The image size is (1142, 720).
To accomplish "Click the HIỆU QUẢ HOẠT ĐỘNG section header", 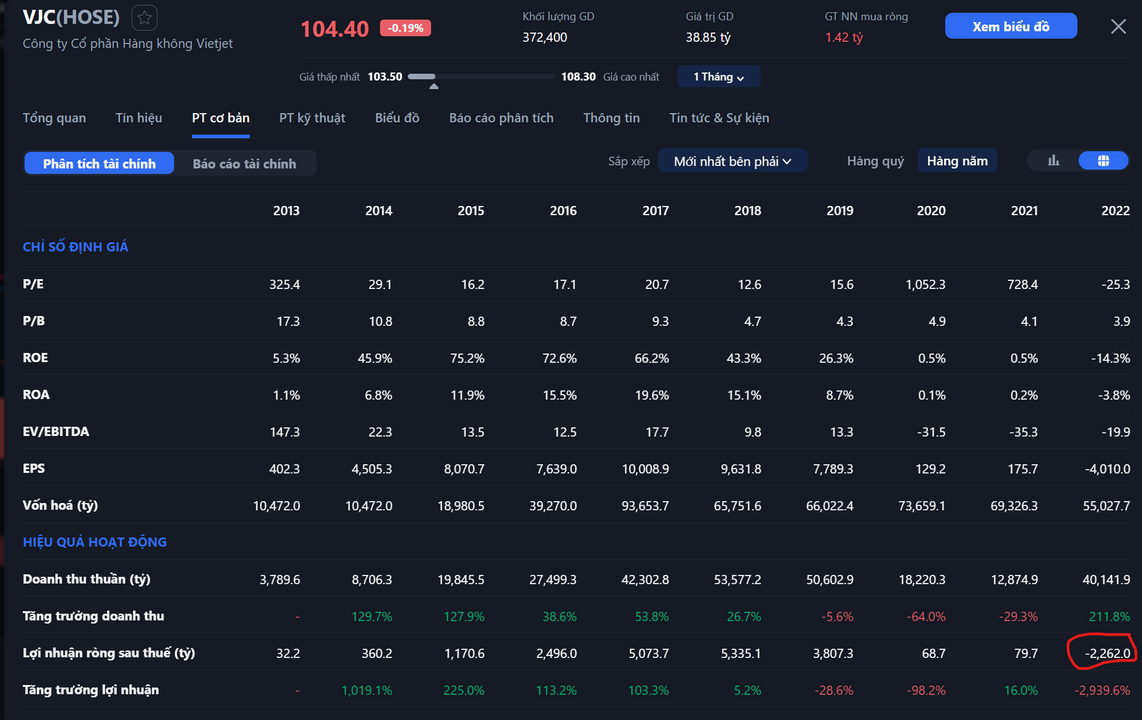I will [95, 542].
